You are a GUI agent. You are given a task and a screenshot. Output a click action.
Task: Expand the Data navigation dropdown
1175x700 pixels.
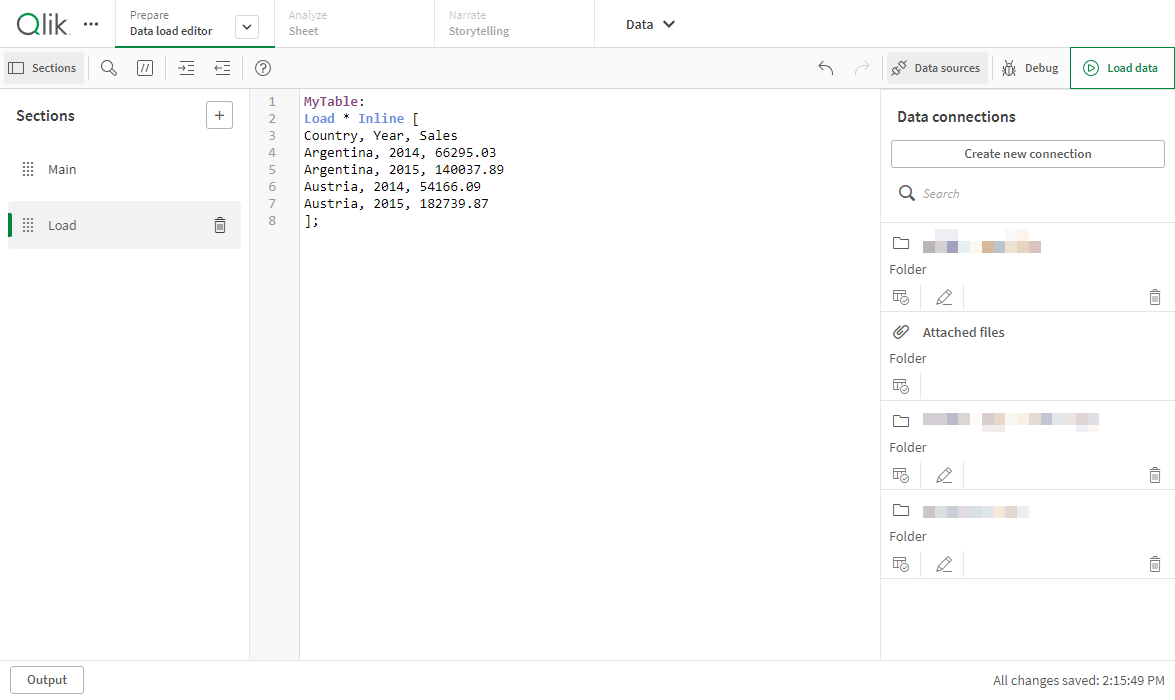649,23
